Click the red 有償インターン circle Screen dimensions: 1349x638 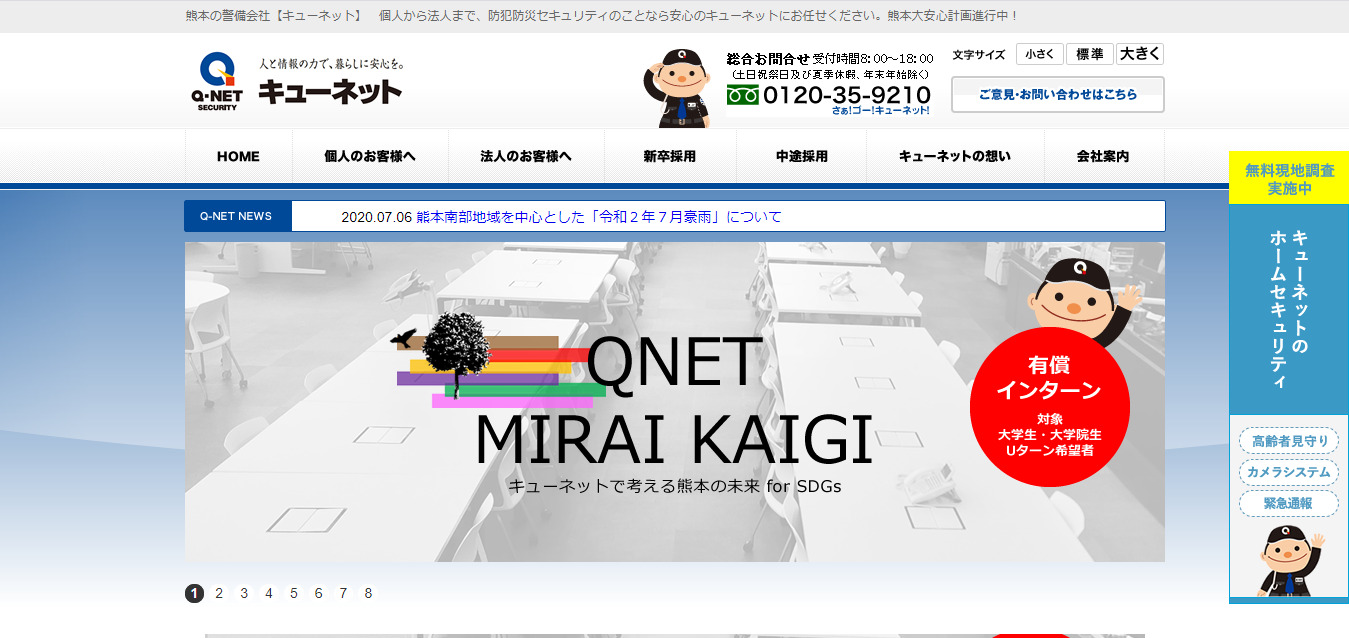click(1049, 407)
